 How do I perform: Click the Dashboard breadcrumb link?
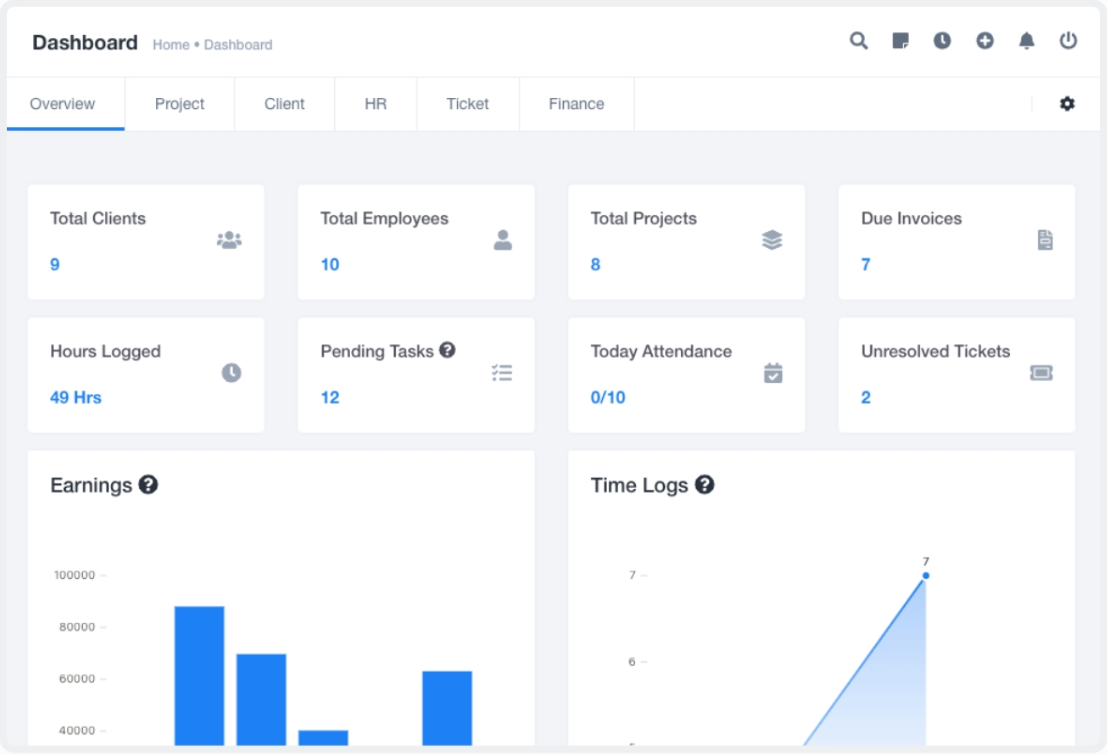[x=238, y=44]
